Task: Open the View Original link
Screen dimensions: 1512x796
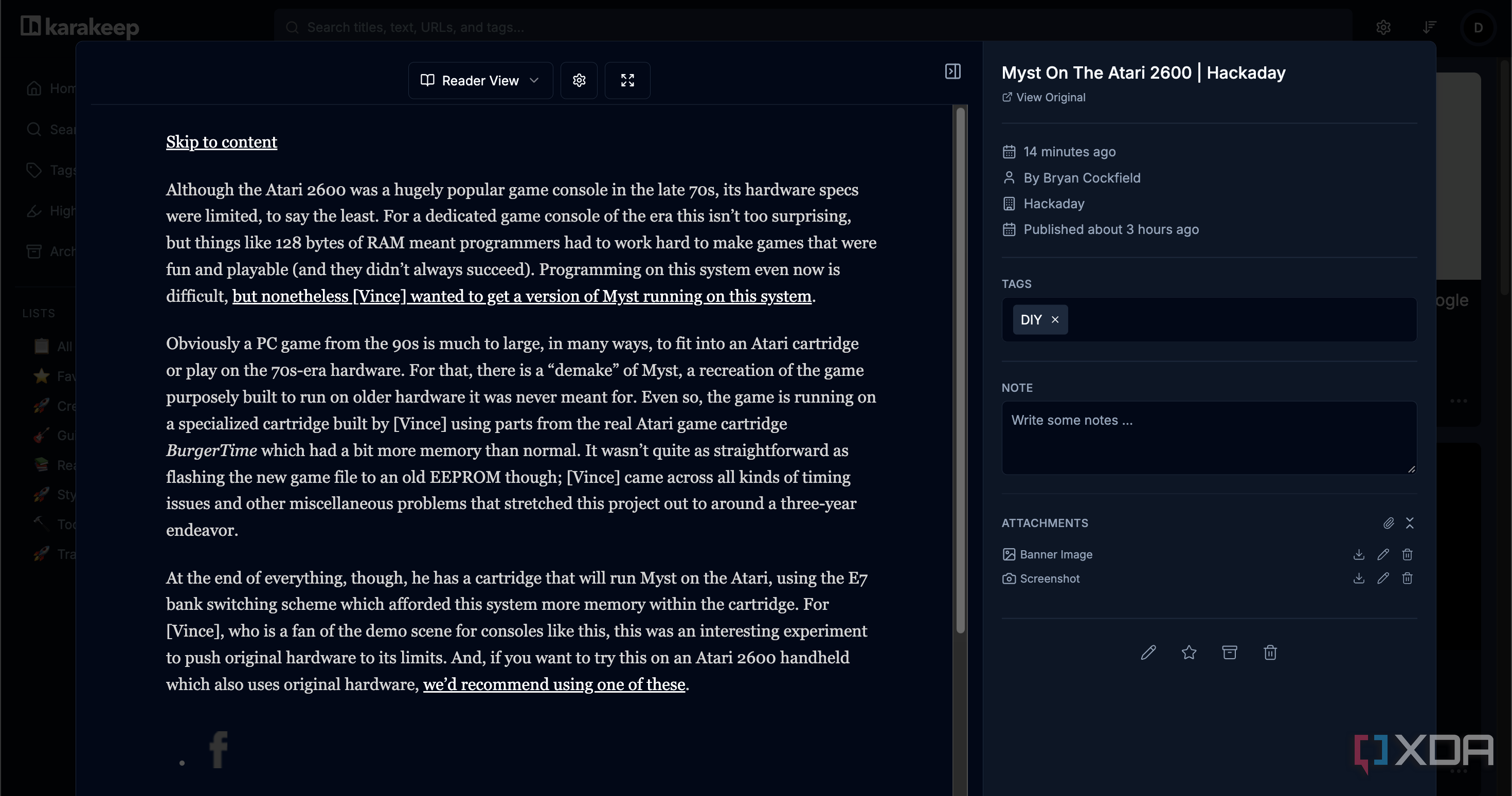Action: tap(1043, 98)
